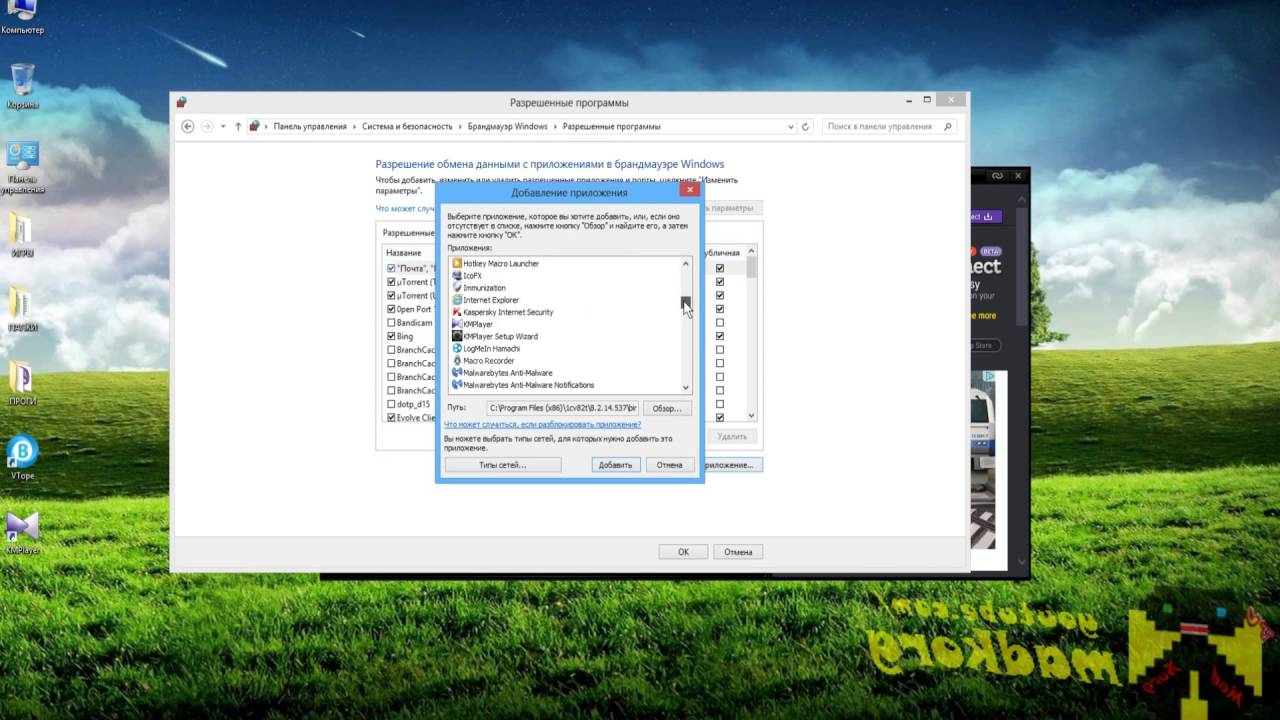The width and height of the screenshot is (1280, 720).
Task: Toggle the Evolve Client checkbox
Action: click(391, 418)
